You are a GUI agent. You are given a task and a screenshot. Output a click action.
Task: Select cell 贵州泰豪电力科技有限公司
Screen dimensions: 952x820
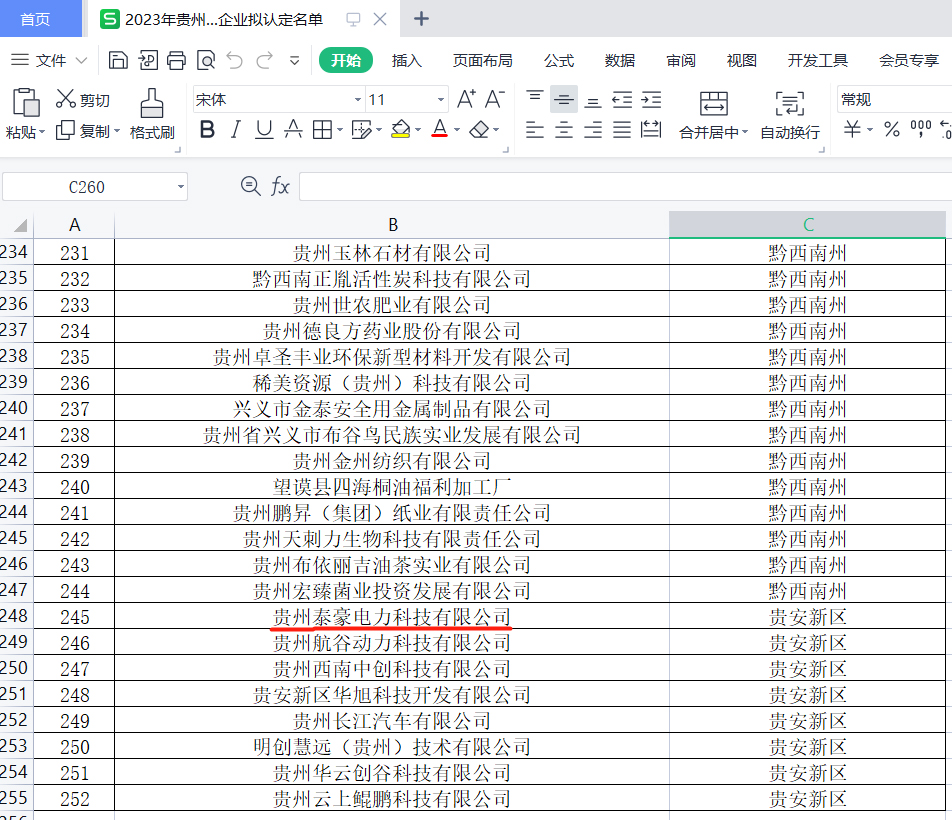click(x=392, y=617)
